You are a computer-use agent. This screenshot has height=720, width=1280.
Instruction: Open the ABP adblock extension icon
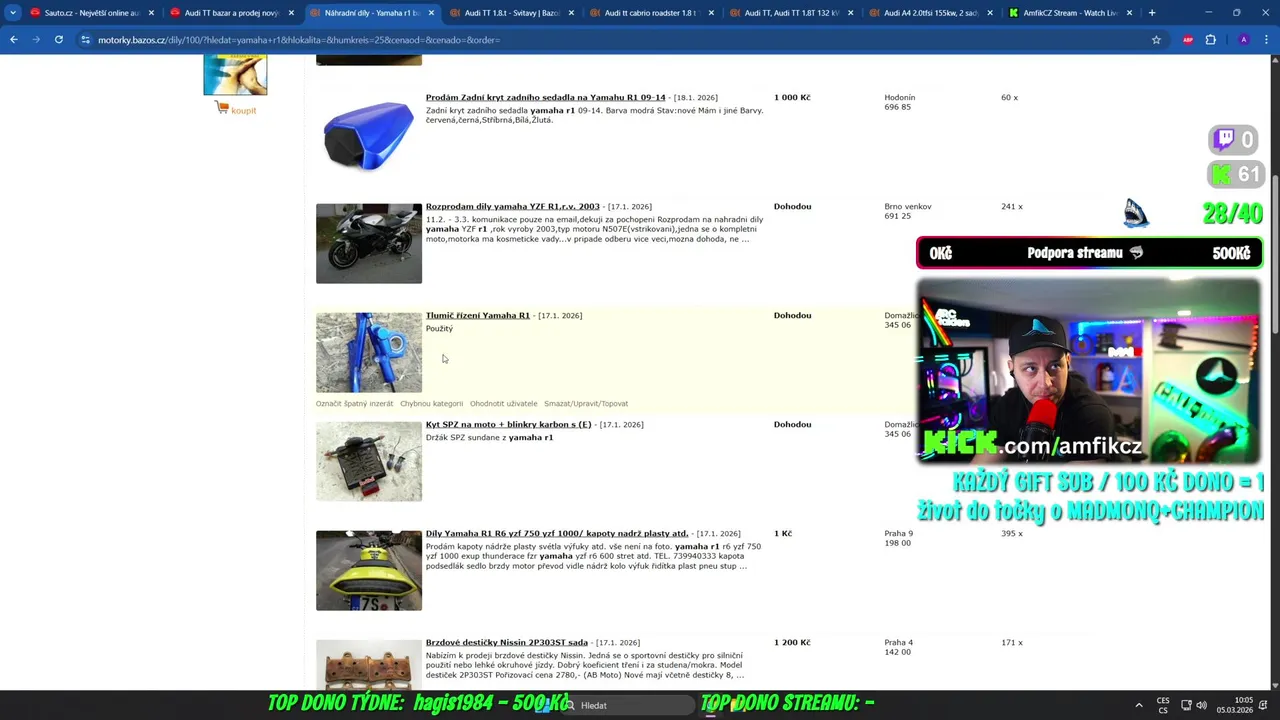coord(1188,40)
